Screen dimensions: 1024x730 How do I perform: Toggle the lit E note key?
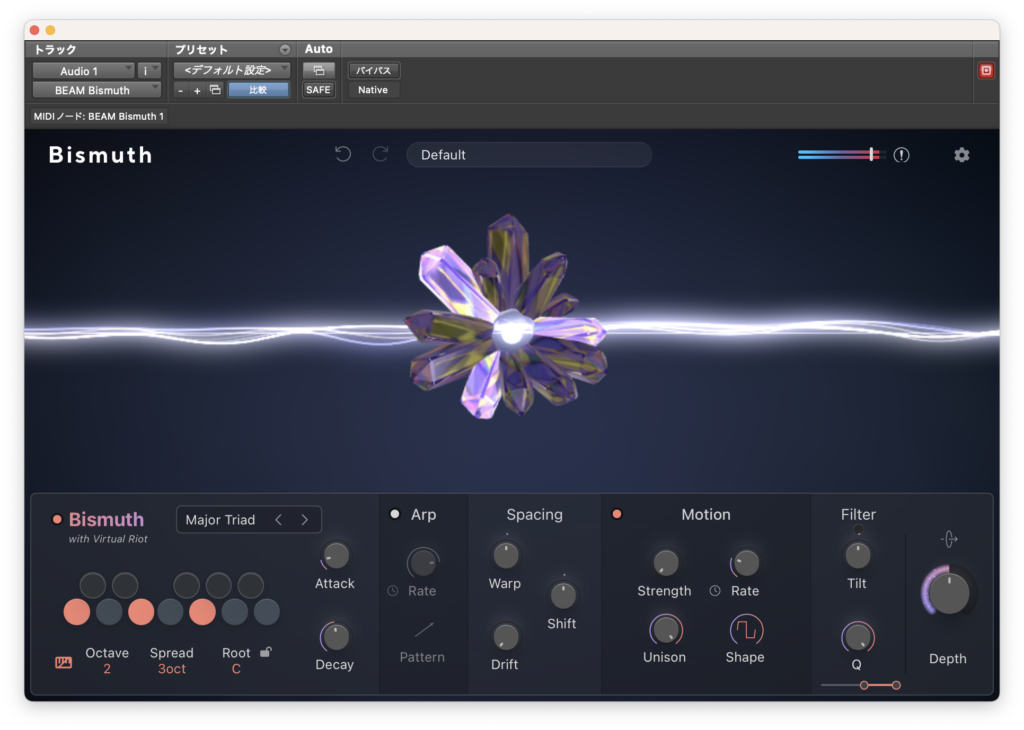point(140,612)
